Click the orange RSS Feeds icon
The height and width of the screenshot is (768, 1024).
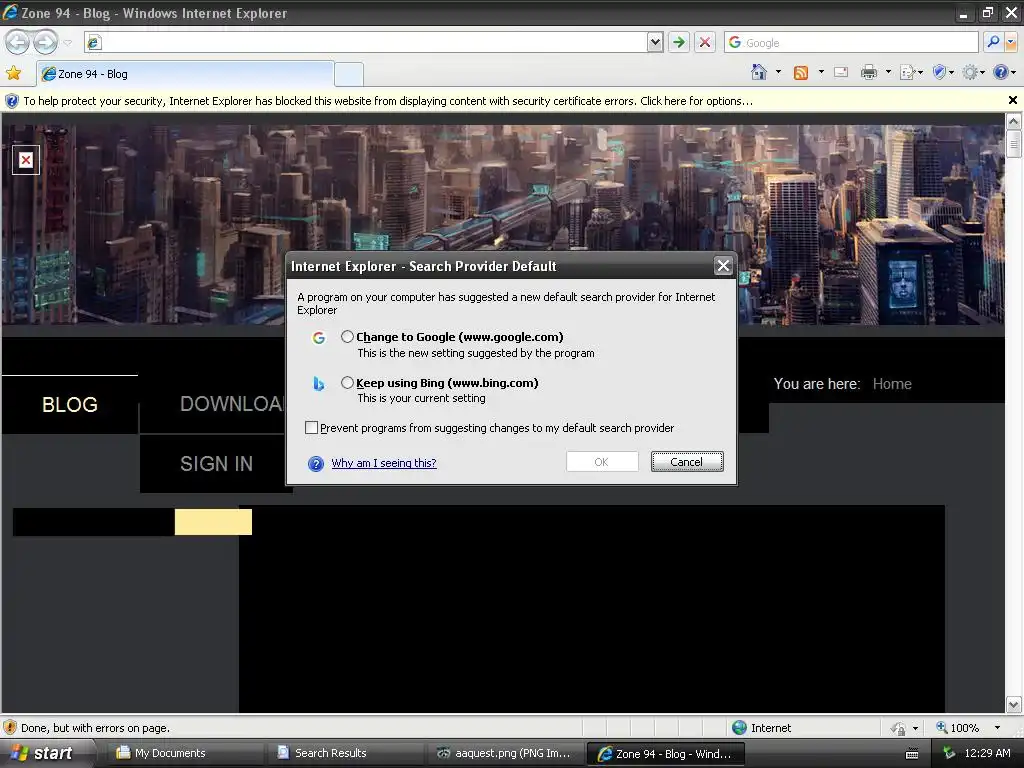801,72
